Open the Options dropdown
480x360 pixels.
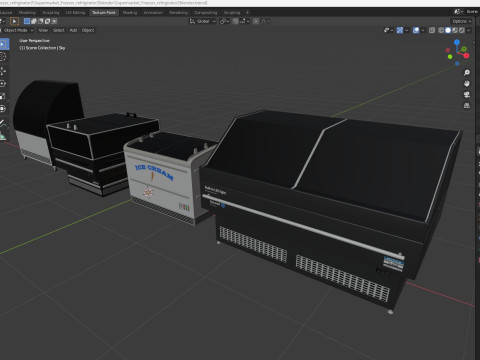pyautogui.click(x=462, y=21)
